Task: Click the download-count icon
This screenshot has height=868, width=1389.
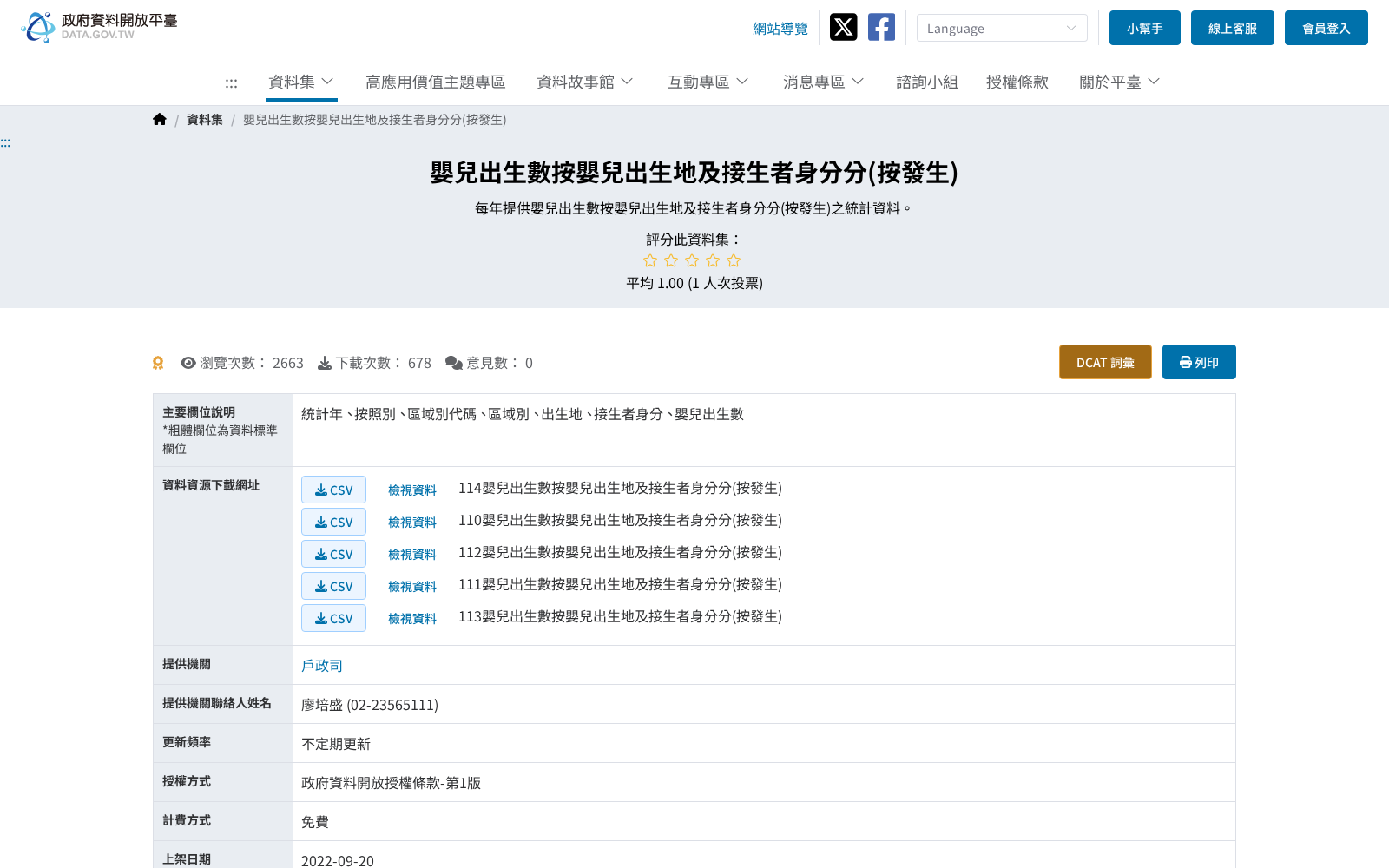Action: click(325, 363)
